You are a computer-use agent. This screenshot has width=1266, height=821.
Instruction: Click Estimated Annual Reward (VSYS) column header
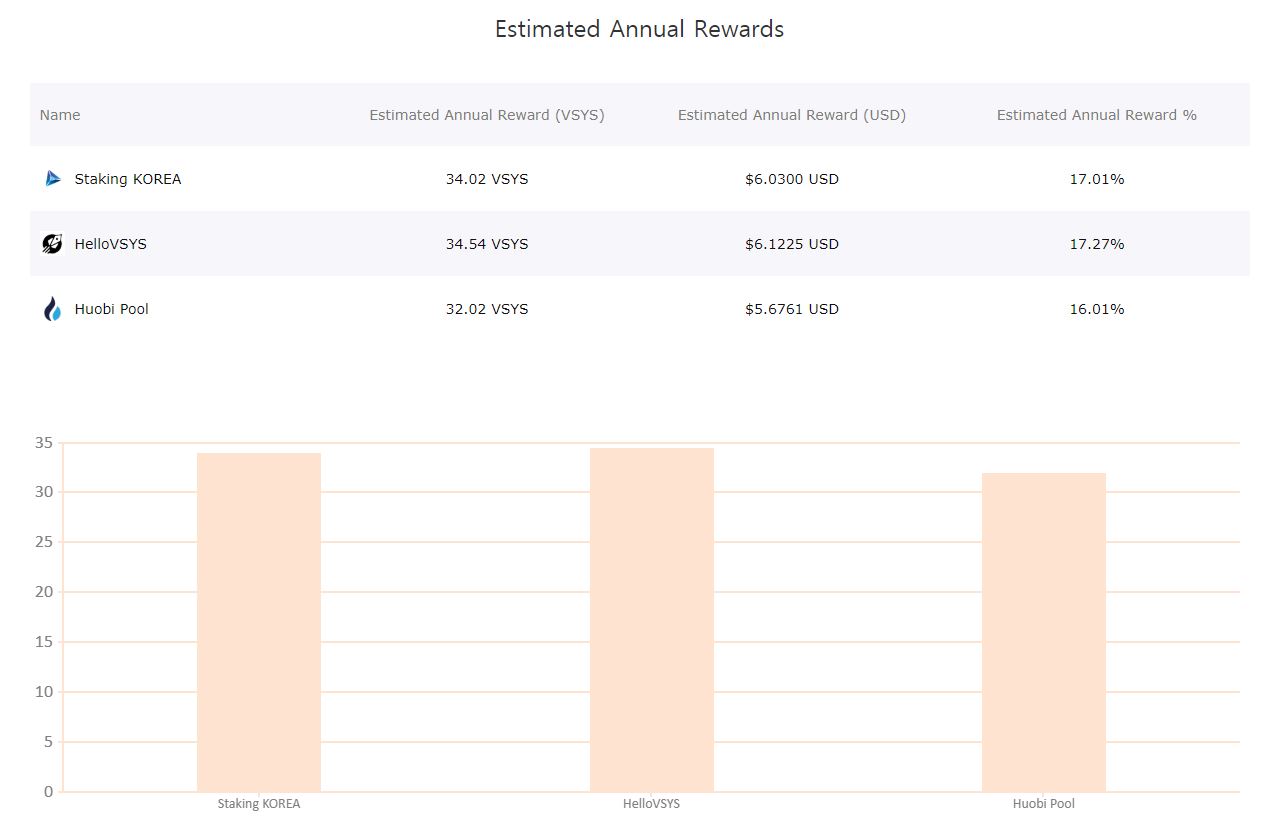[x=487, y=115]
